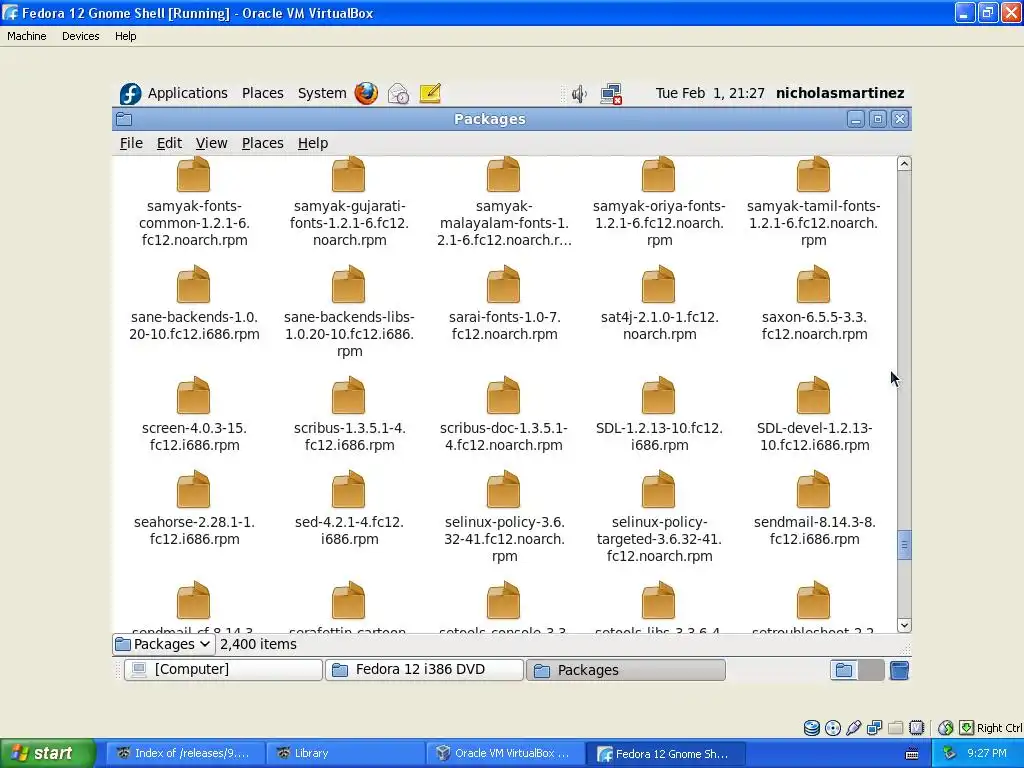
Task: Select samyak-gujarati-fonts package icon
Action: (x=349, y=174)
